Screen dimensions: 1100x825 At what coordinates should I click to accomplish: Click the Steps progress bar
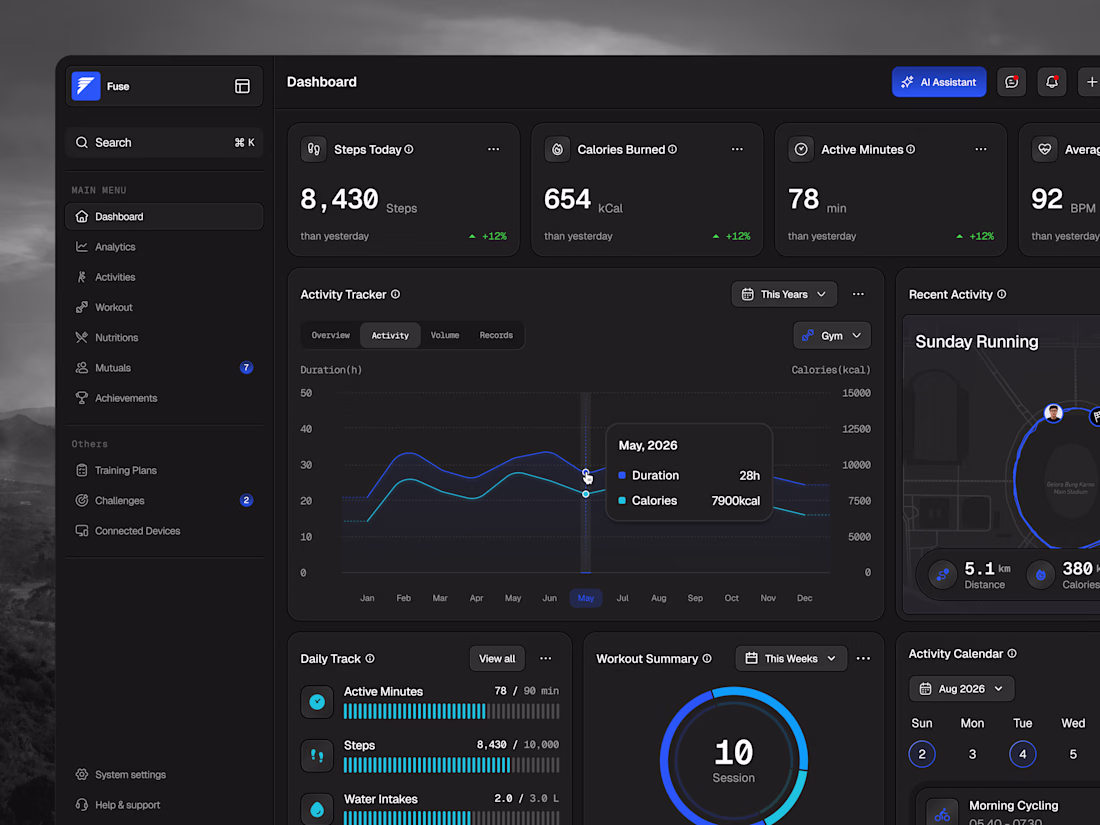point(451,765)
